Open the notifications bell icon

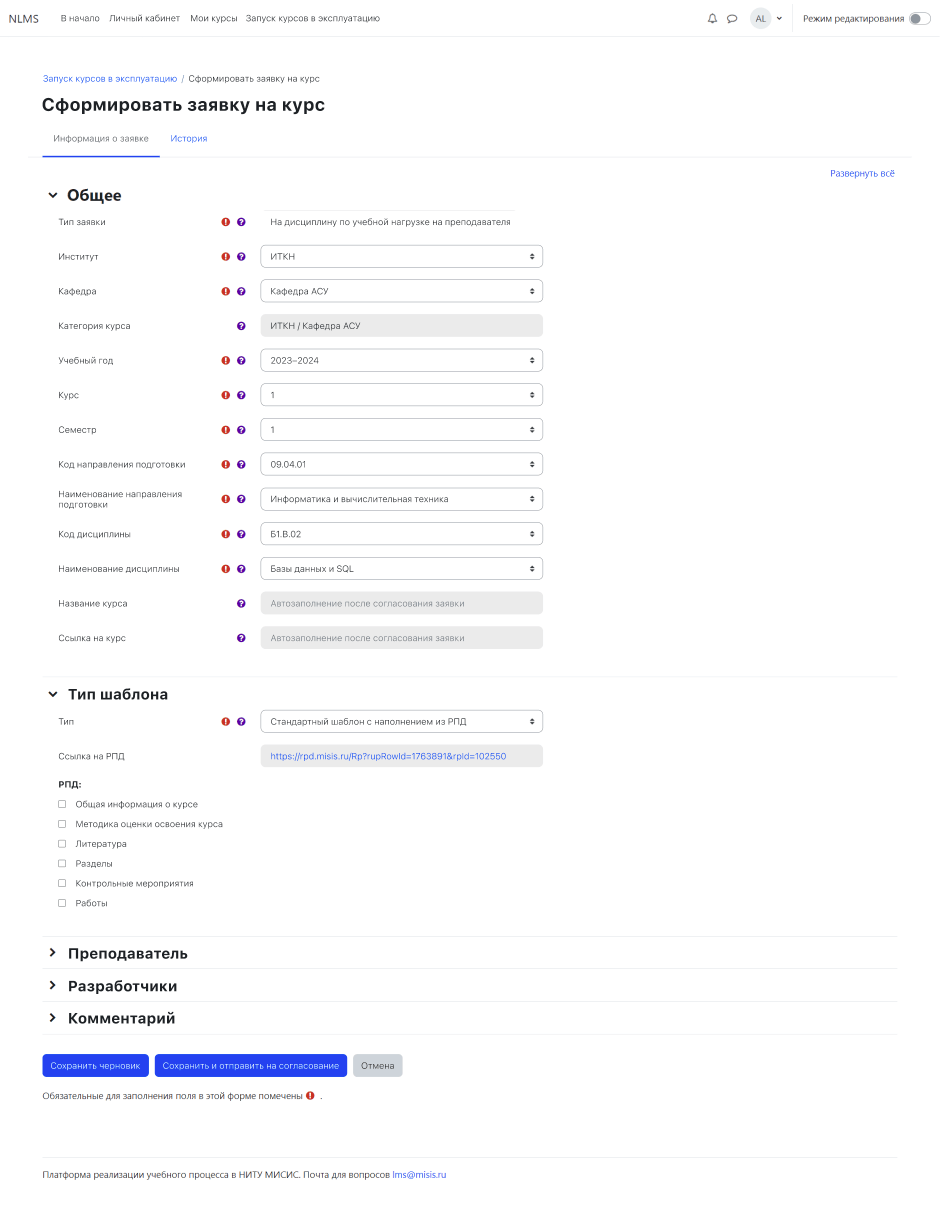(x=712, y=18)
